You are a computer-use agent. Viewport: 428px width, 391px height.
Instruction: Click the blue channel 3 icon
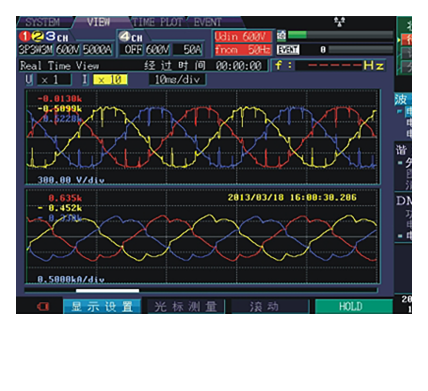51,36
